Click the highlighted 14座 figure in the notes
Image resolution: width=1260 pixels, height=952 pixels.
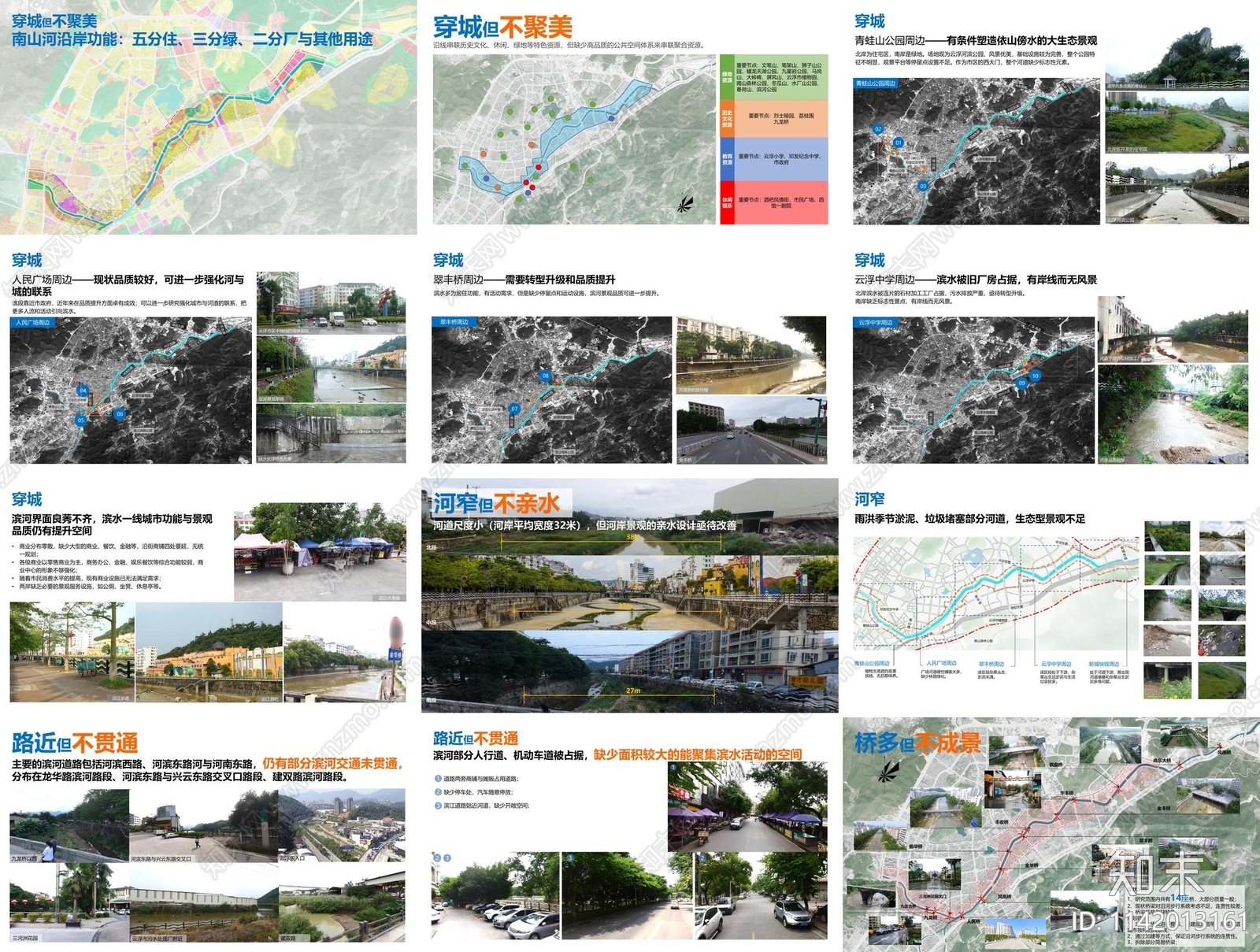(x=1179, y=897)
